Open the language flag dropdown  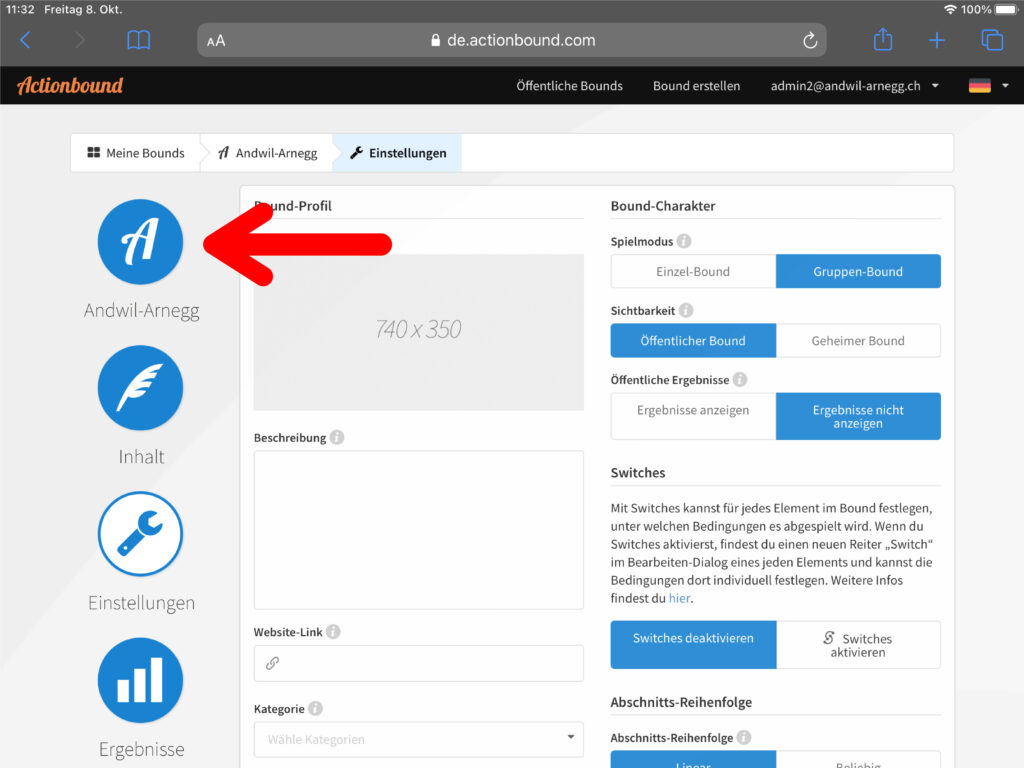[988, 86]
